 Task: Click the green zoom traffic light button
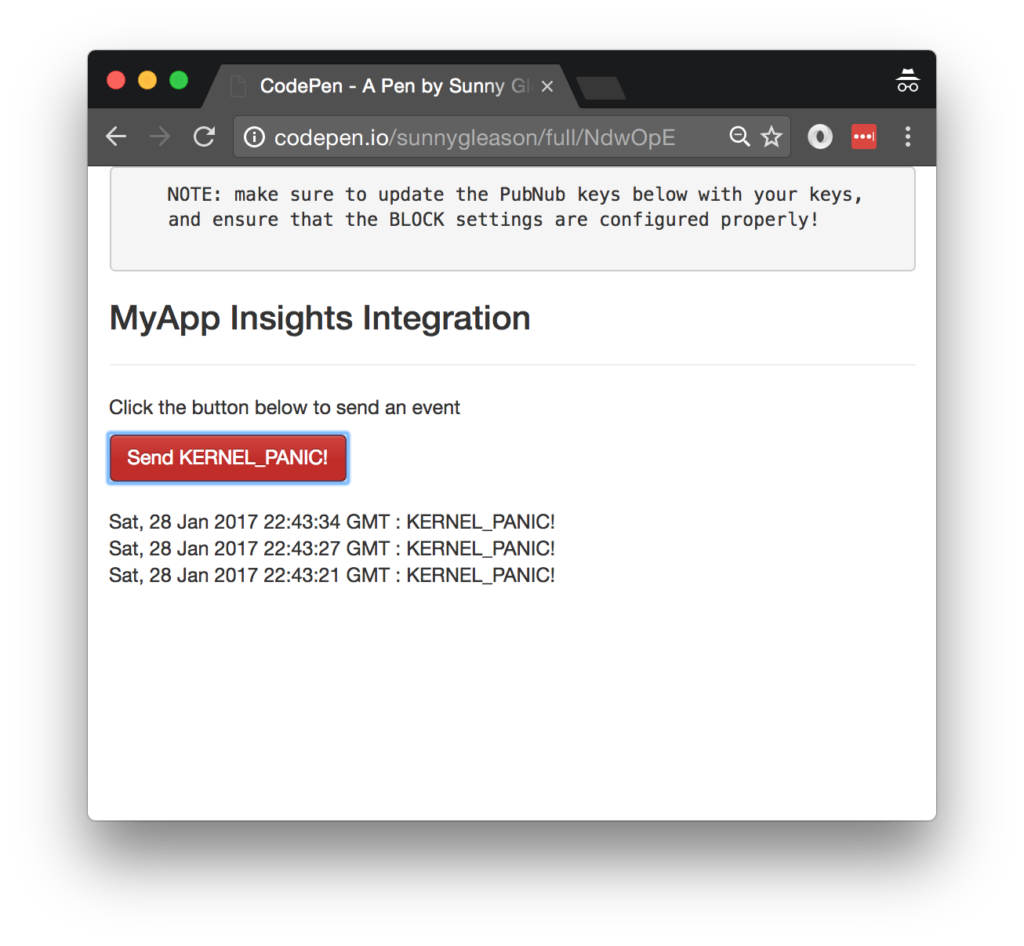click(178, 79)
